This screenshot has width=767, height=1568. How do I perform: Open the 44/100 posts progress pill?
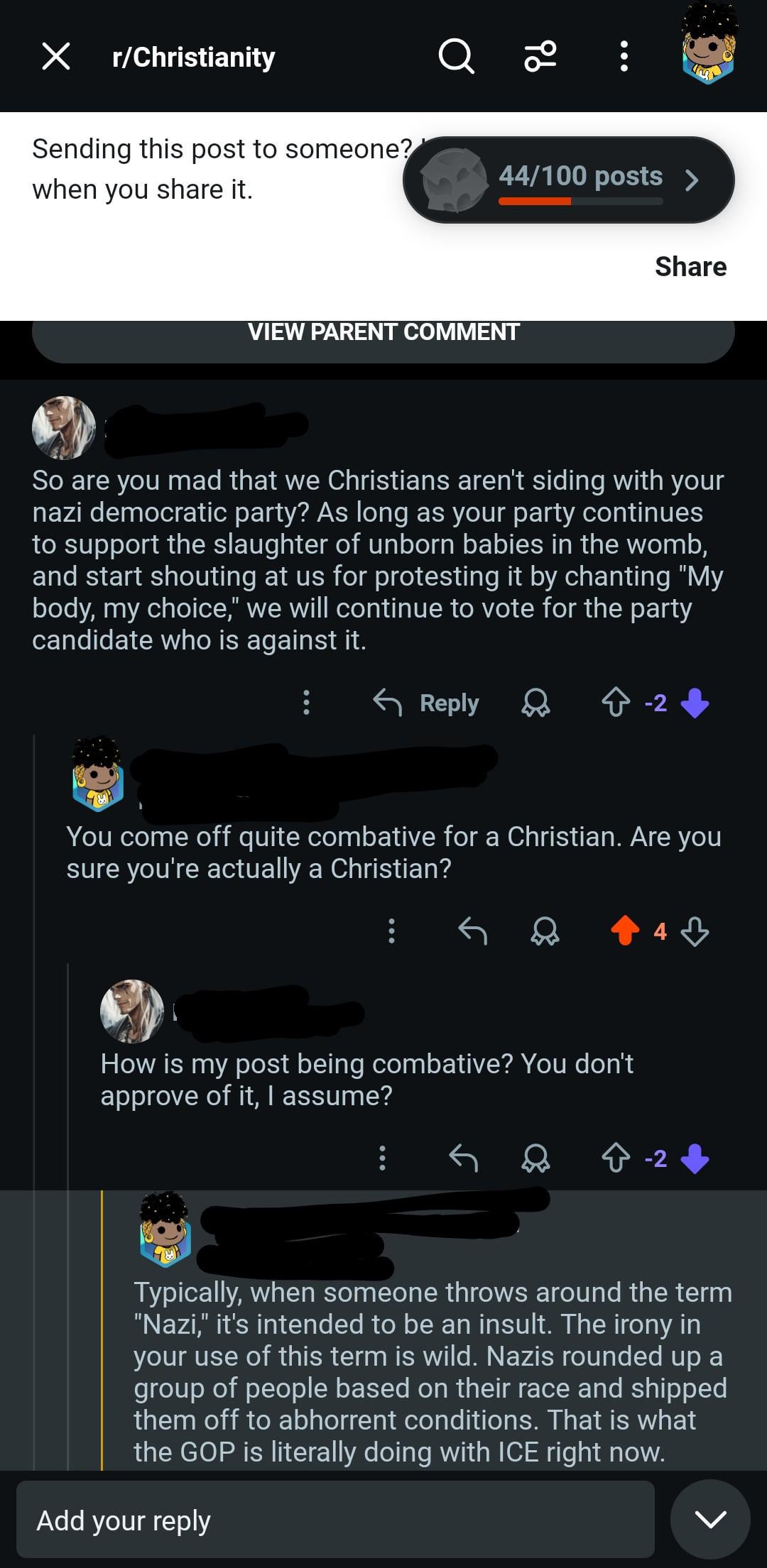pyautogui.click(x=568, y=180)
